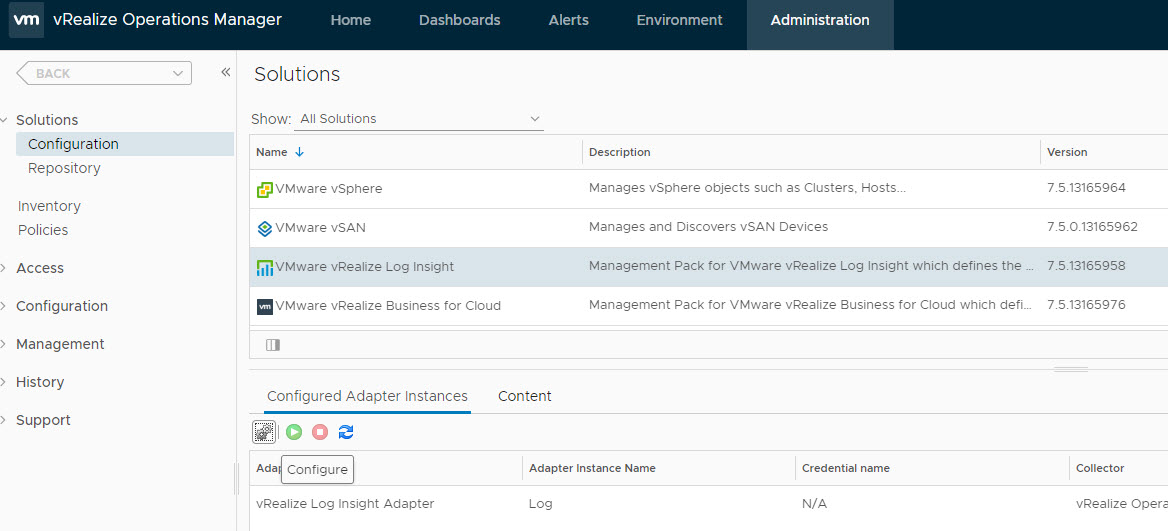Click the pane splitter handle above the tabs

(x=1070, y=369)
